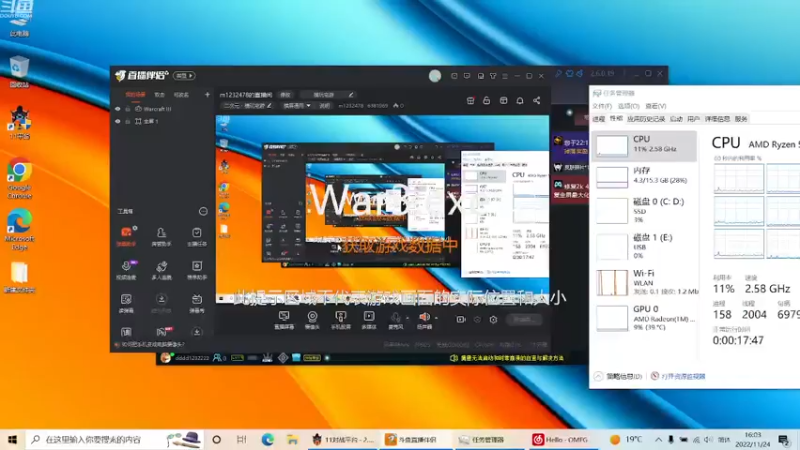800x450 pixels.
Task: Open the 选项(O) menu in Task Manager
Action: pyautogui.click(x=628, y=106)
